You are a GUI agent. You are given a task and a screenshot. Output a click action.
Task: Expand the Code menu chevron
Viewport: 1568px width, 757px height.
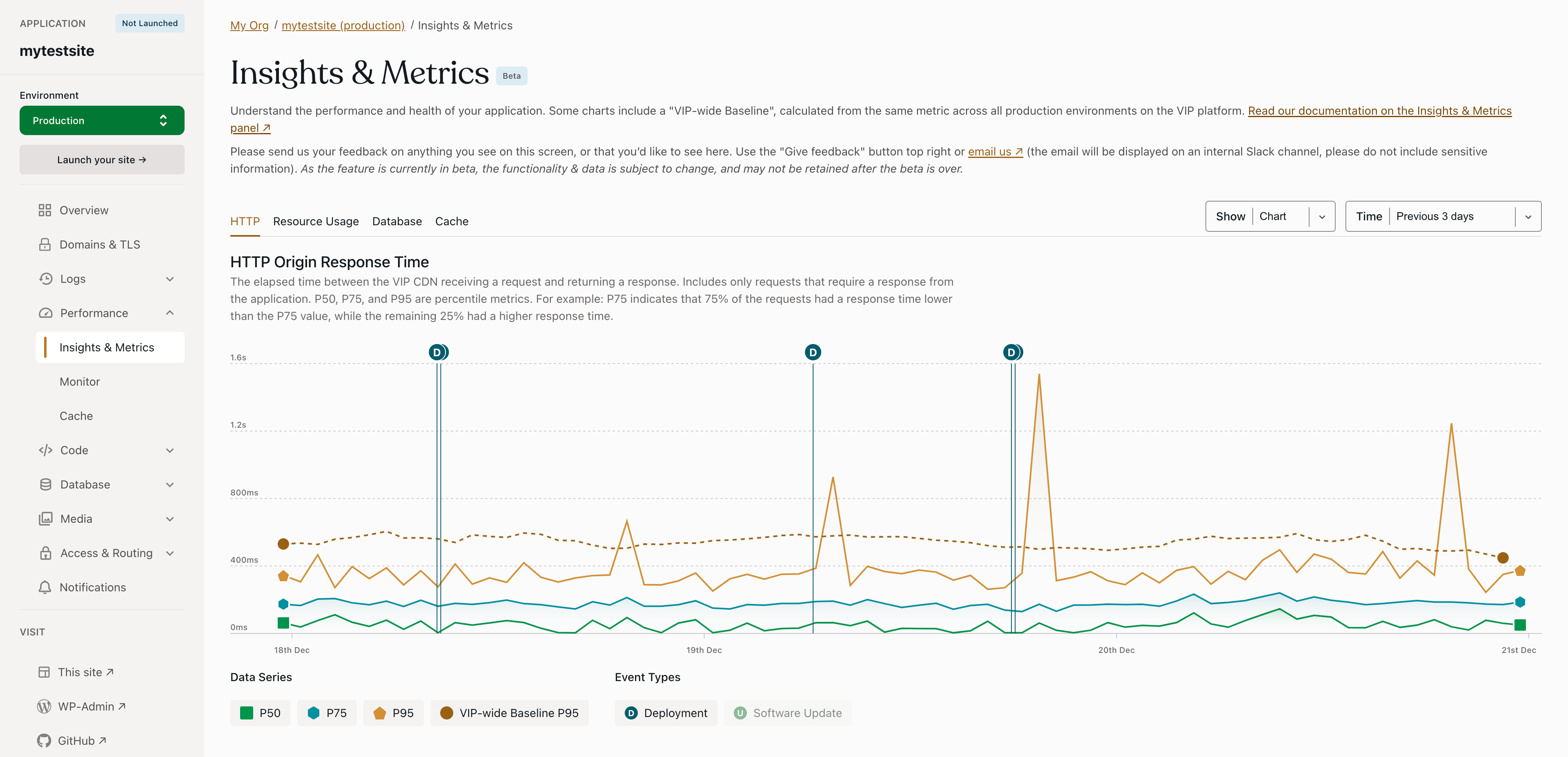coord(170,450)
